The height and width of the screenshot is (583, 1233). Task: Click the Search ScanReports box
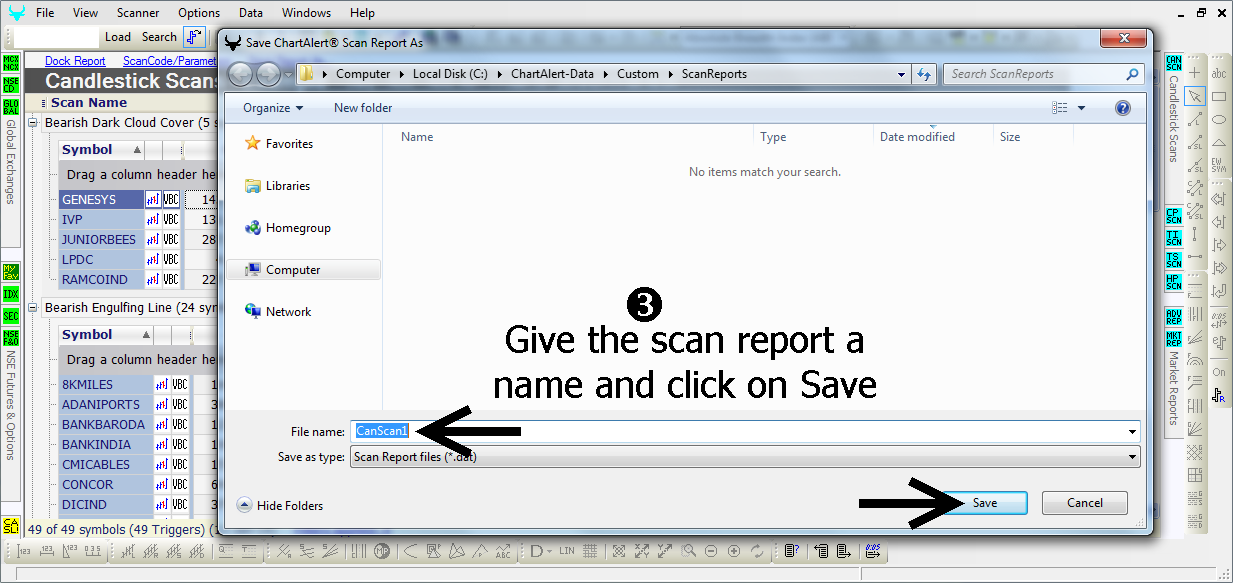1044,74
